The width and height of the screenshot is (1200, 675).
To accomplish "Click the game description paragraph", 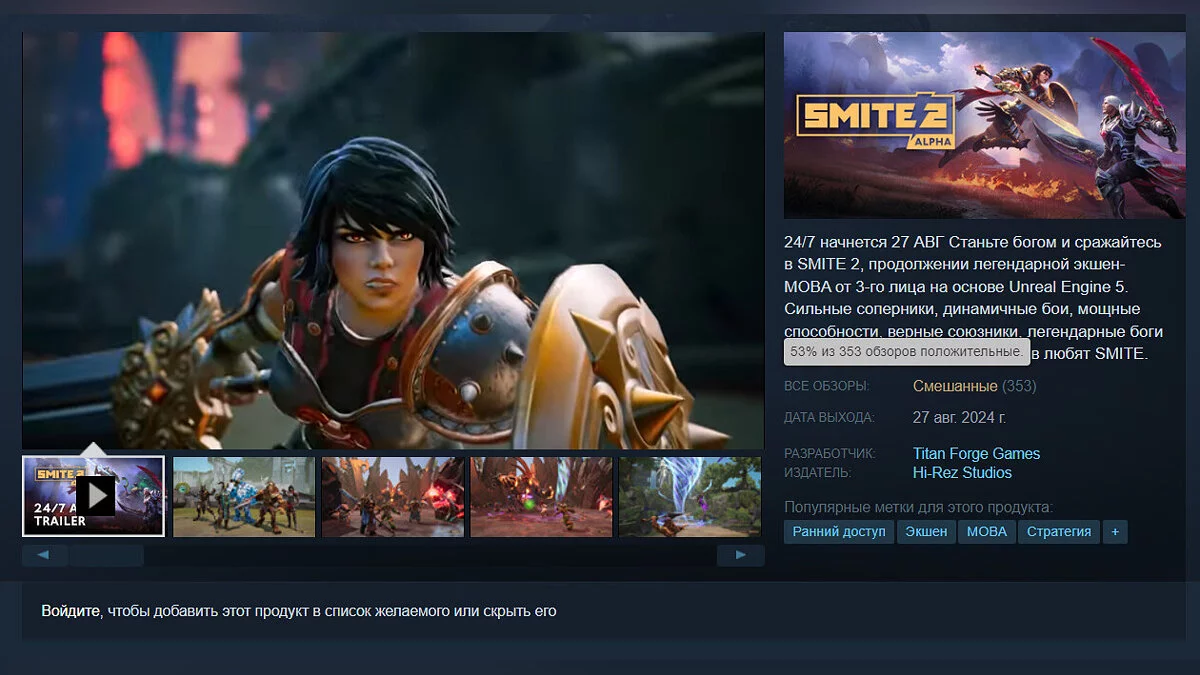I will tap(975, 297).
